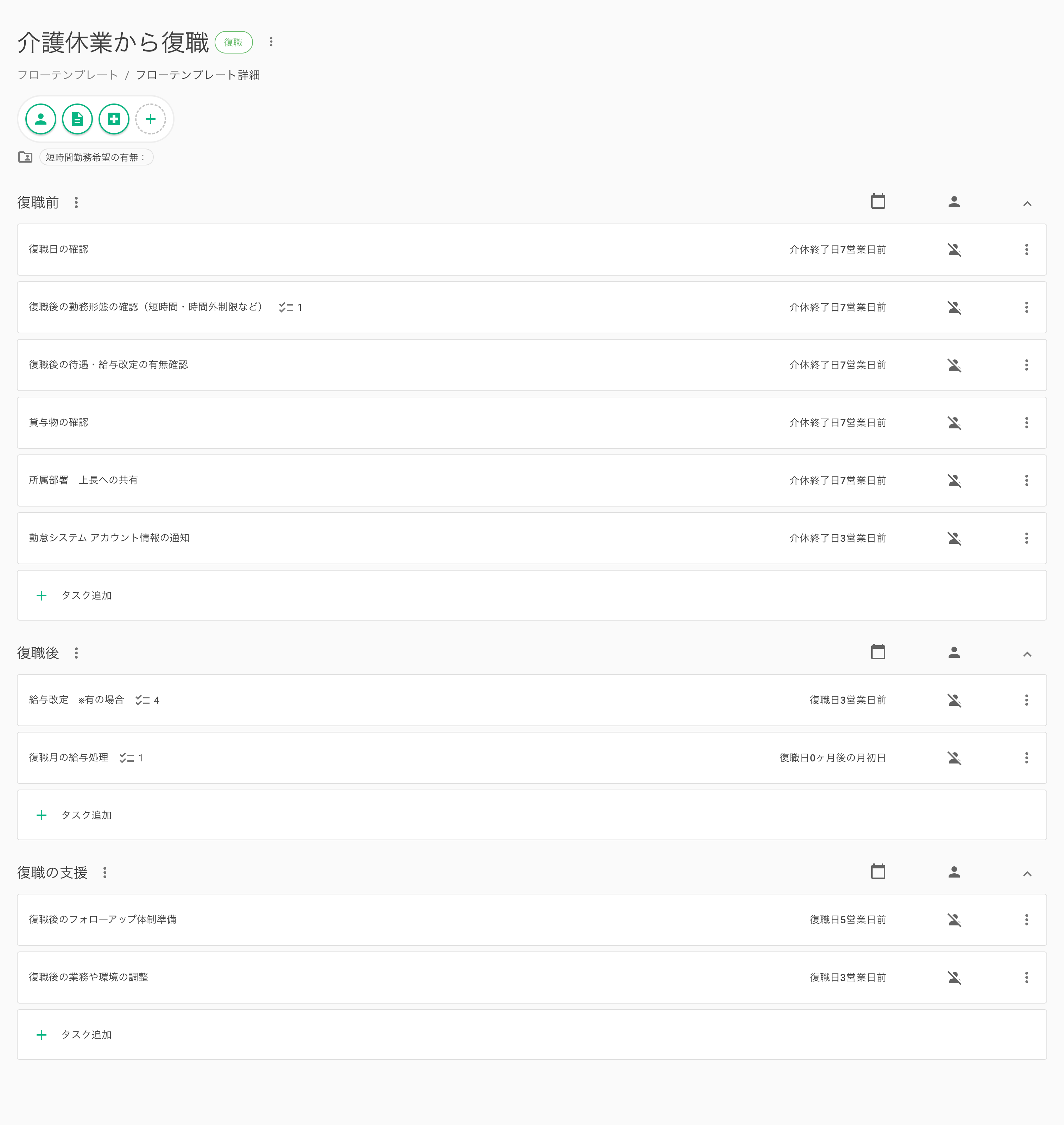Open the 復職後 section kebab menu
Viewport: 1064px width, 1125px height.
coord(77,653)
